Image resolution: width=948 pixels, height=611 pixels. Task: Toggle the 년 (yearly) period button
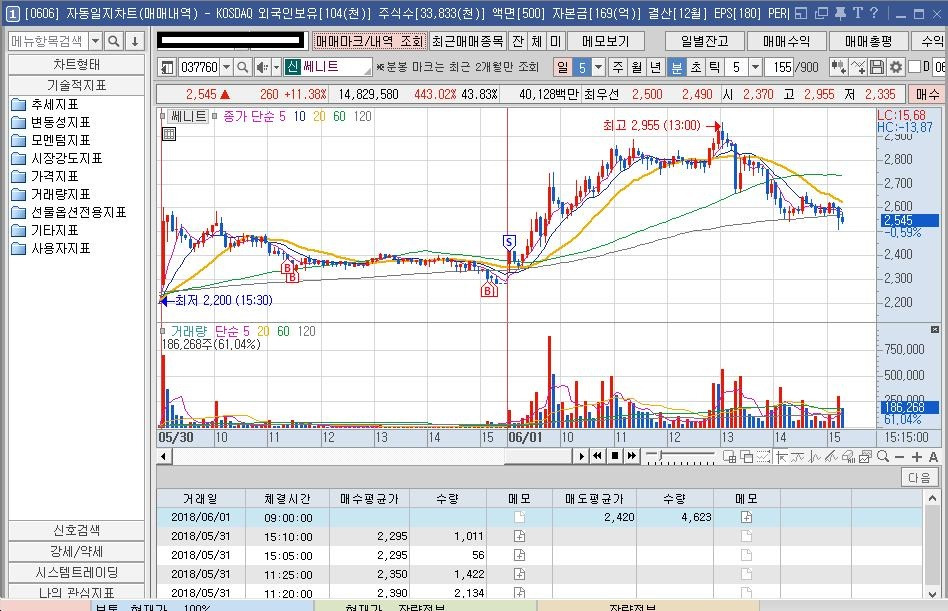pos(655,67)
